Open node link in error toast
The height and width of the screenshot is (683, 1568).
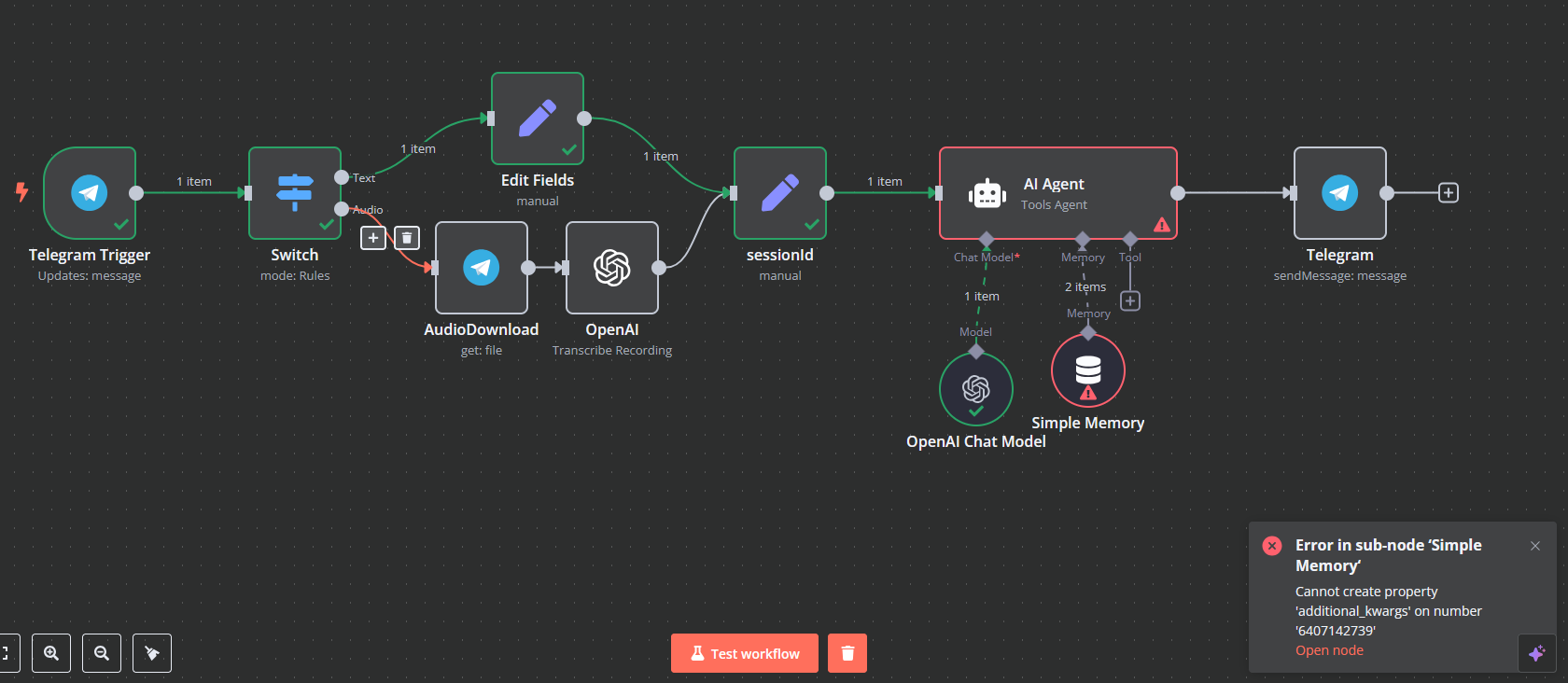[1329, 650]
